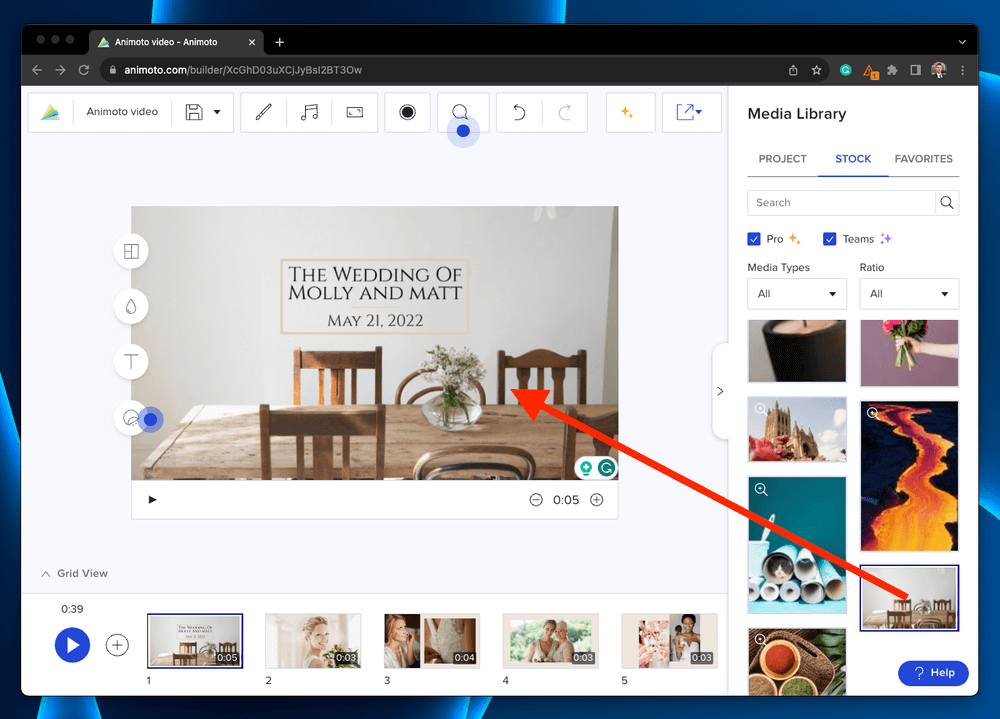
Task: Open the Media Types dropdown
Action: click(x=797, y=294)
